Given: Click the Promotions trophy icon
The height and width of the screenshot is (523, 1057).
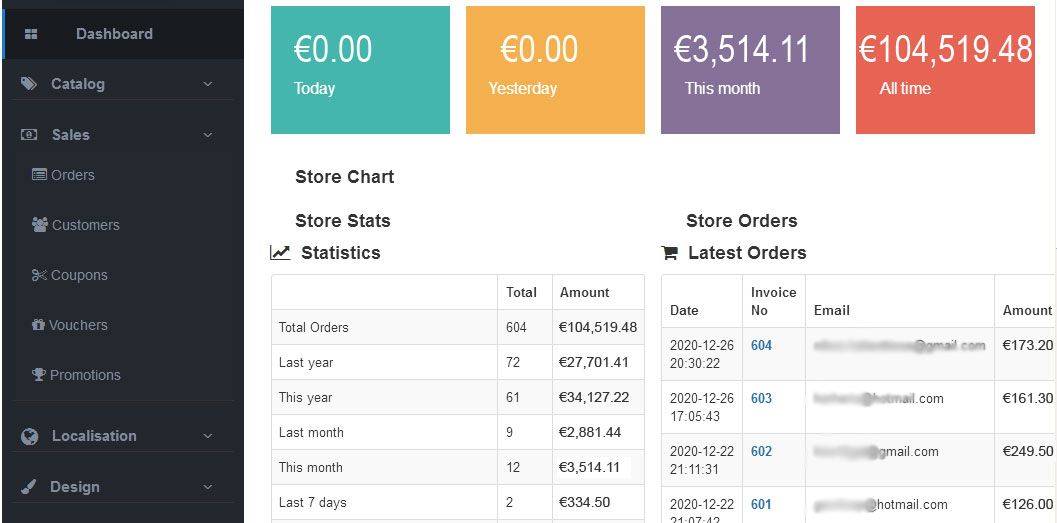Looking at the screenshot, I should click(x=39, y=375).
